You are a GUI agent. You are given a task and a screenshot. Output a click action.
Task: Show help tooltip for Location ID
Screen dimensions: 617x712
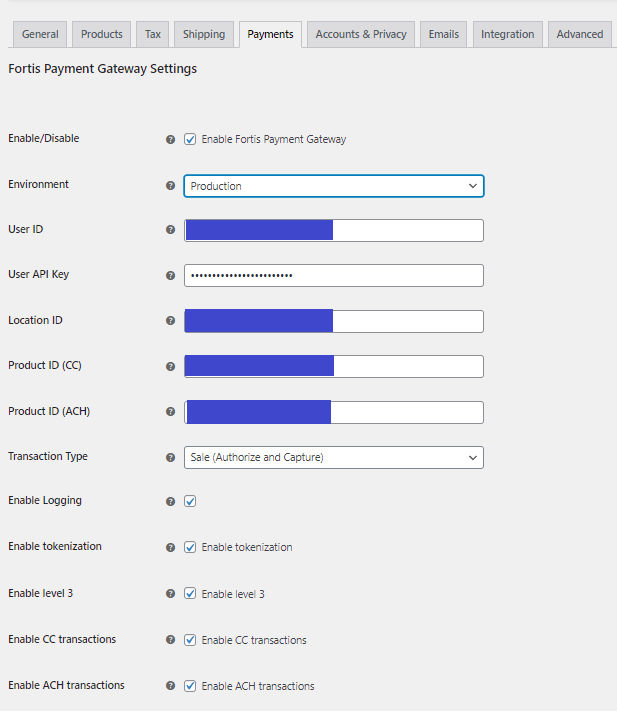(x=170, y=321)
